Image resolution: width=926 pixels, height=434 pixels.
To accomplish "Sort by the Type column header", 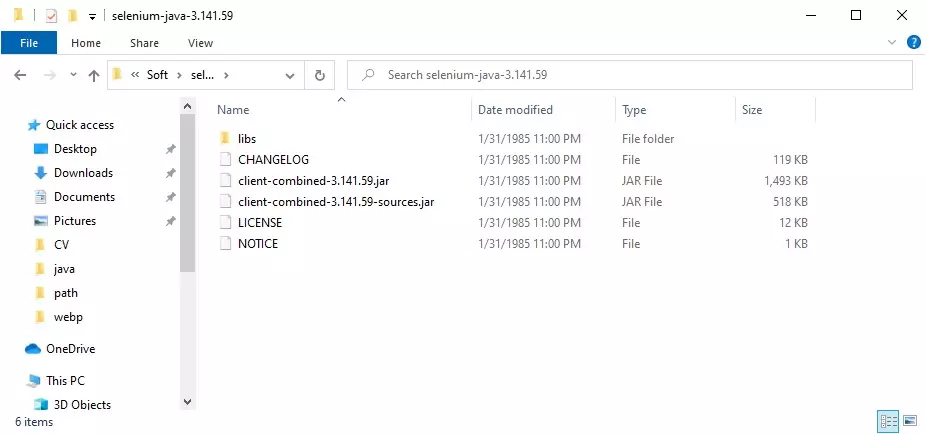I will (x=634, y=110).
